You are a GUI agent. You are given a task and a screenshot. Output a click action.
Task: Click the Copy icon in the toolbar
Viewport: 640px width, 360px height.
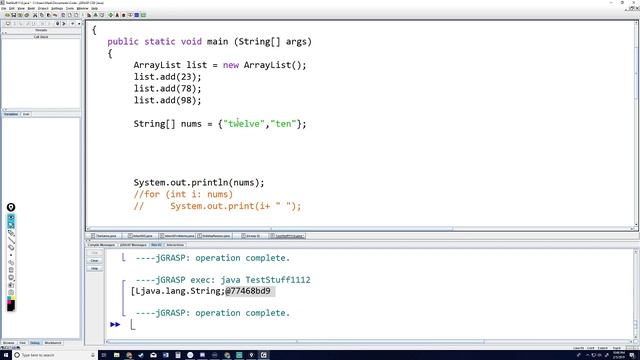[x=42, y=15]
